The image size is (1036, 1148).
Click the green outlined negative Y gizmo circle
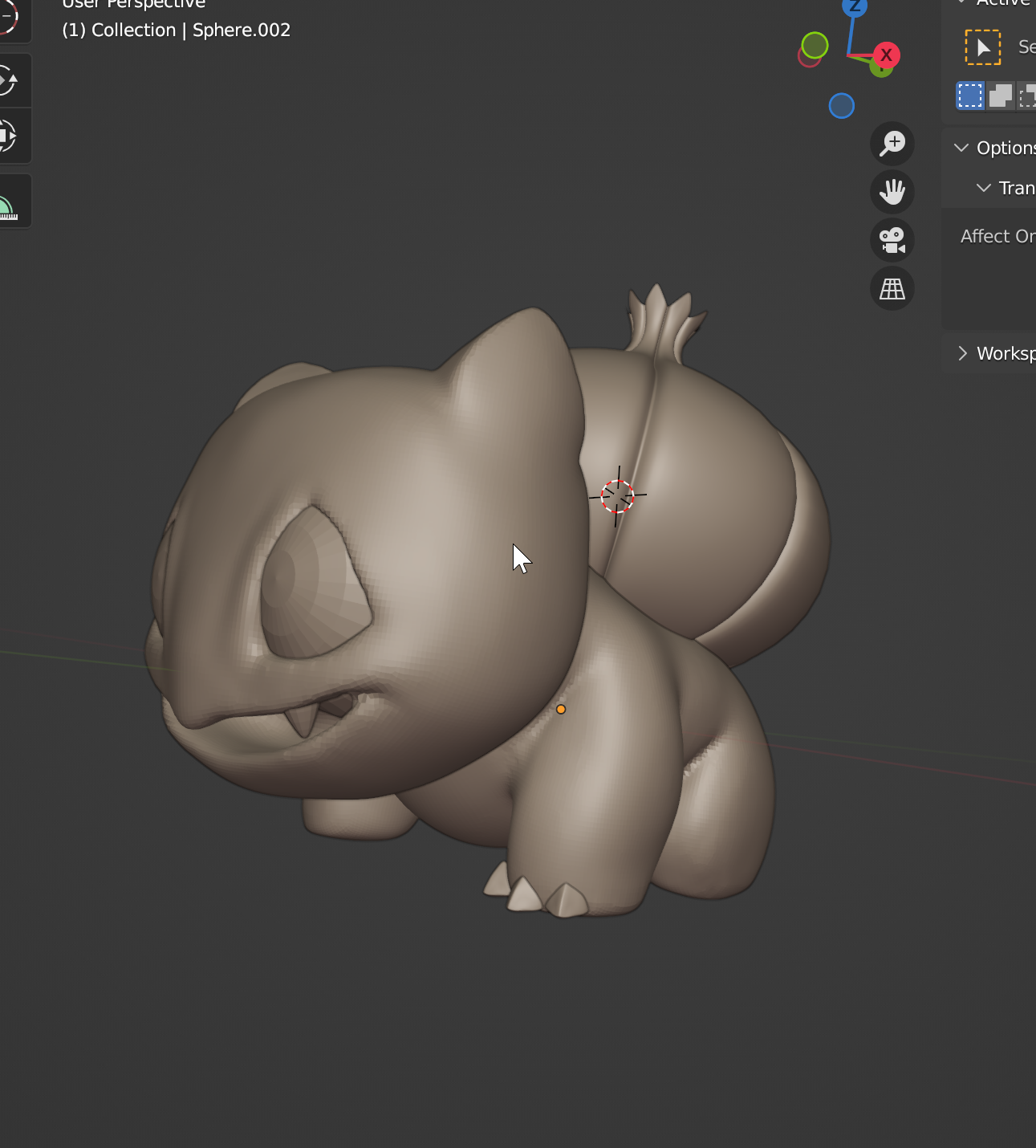[x=815, y=46]
